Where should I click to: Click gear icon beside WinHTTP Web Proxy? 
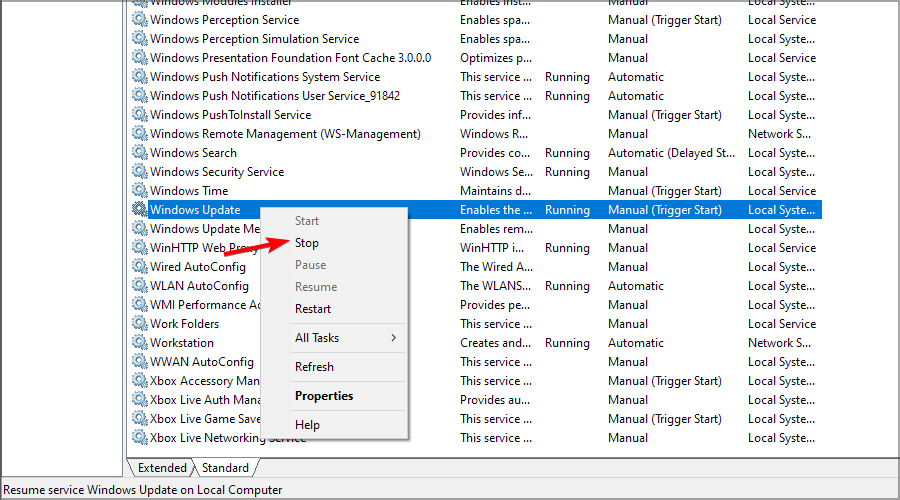tap(139, 247)
